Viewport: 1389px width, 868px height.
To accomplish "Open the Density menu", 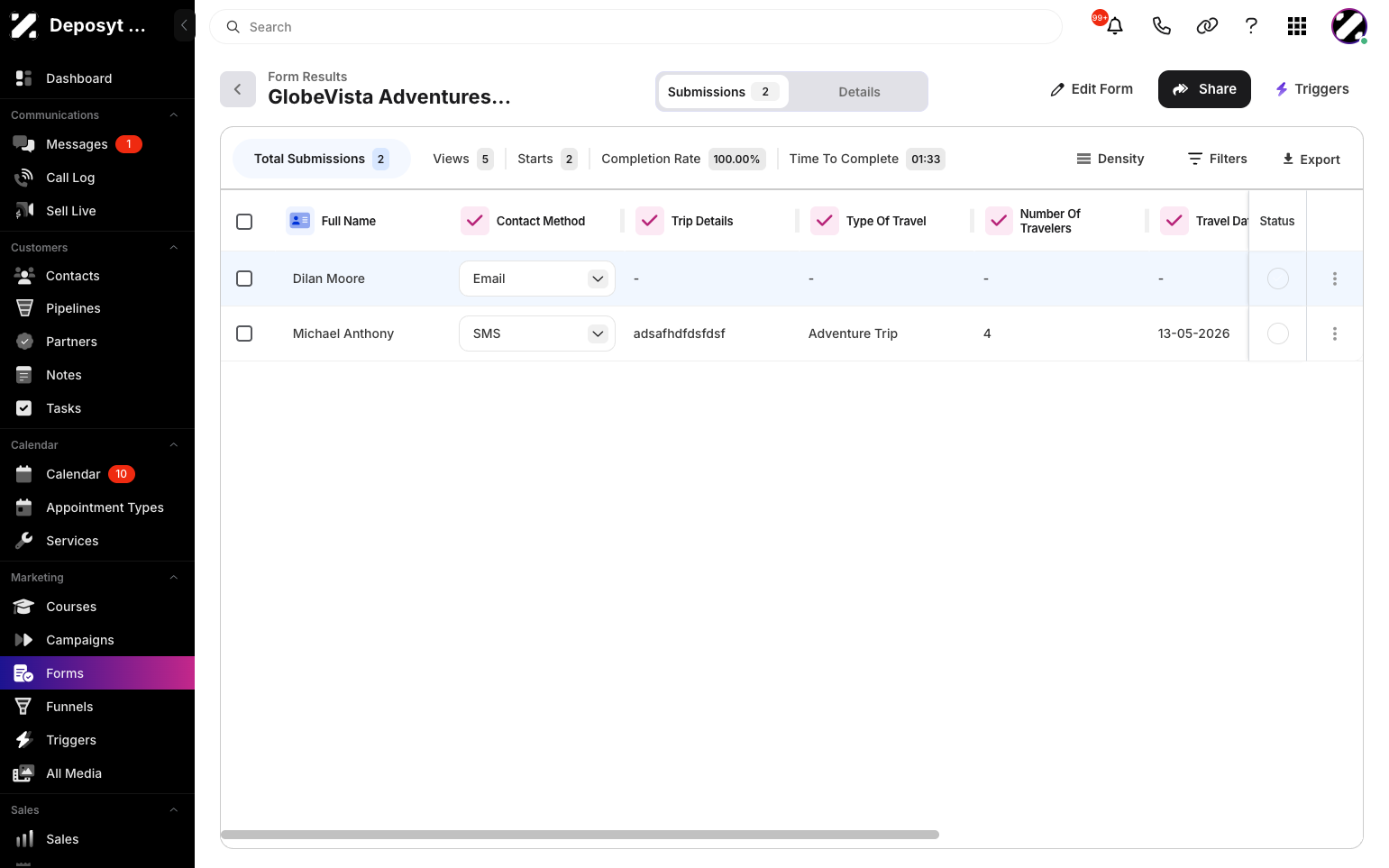I will (1110, 159).
